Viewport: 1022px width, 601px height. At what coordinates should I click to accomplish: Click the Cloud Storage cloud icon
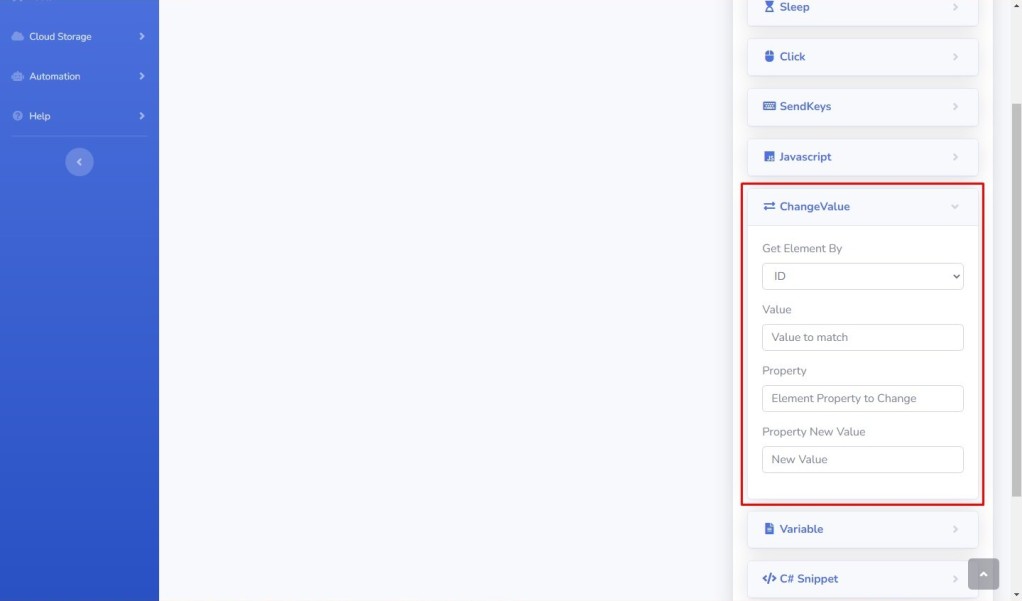pyautogui.click(x=18, y=37)
